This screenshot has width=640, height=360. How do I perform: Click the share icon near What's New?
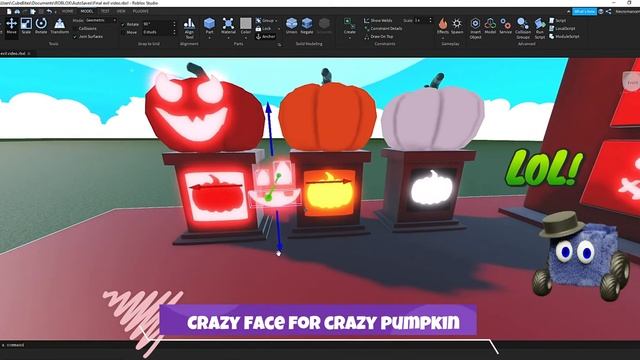(x=609, y=12)
